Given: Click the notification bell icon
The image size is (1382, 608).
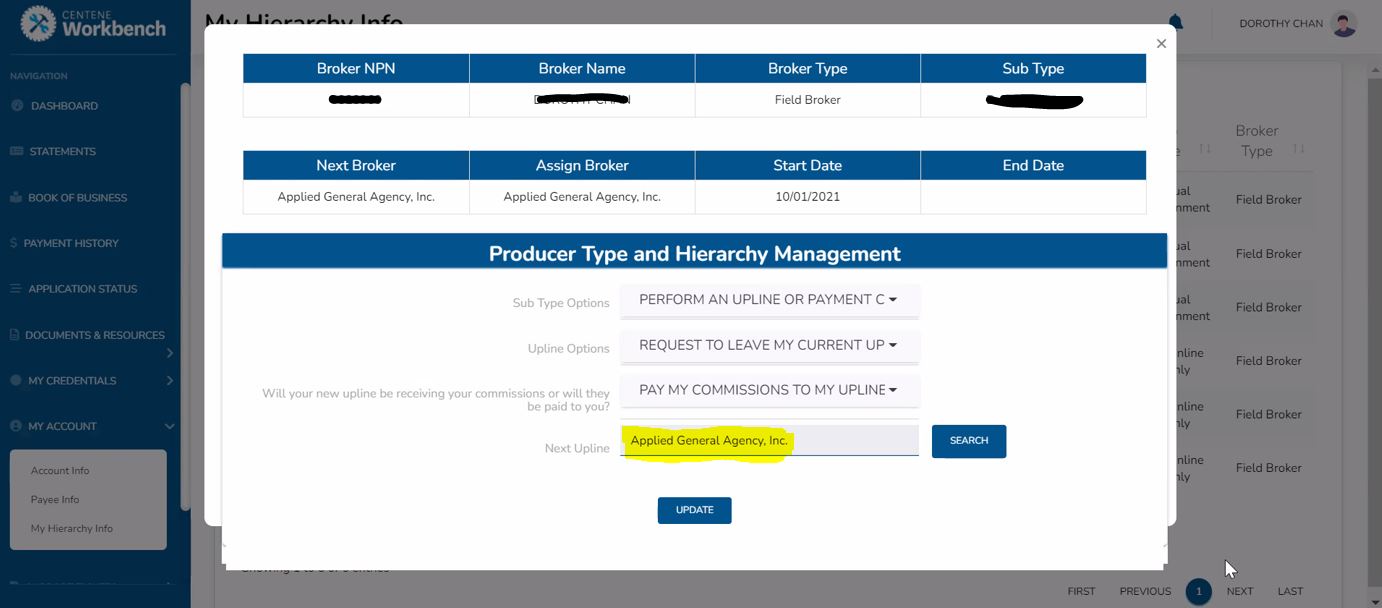Looking at the screenshot, I should click(1174, 21).
